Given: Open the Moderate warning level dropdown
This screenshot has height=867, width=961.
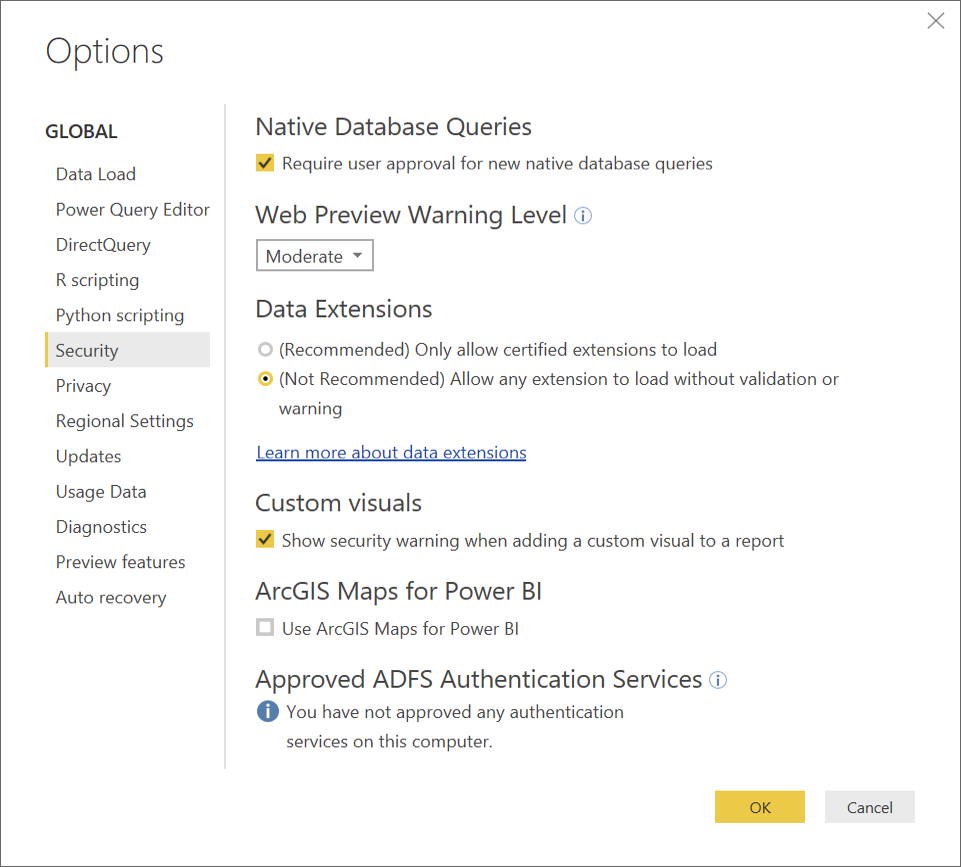Looking at the screenshot, I should (x=314, y=256).
